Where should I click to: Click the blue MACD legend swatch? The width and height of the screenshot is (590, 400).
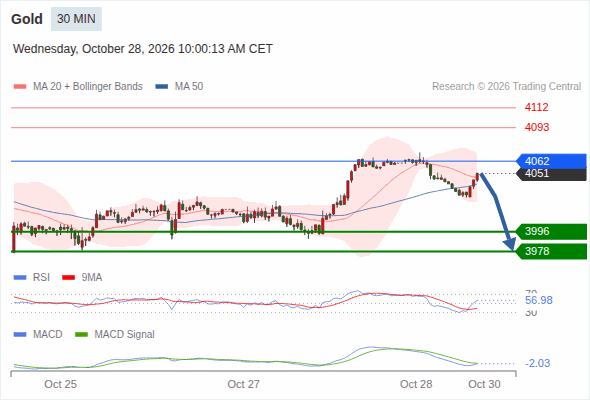point(20,335)
